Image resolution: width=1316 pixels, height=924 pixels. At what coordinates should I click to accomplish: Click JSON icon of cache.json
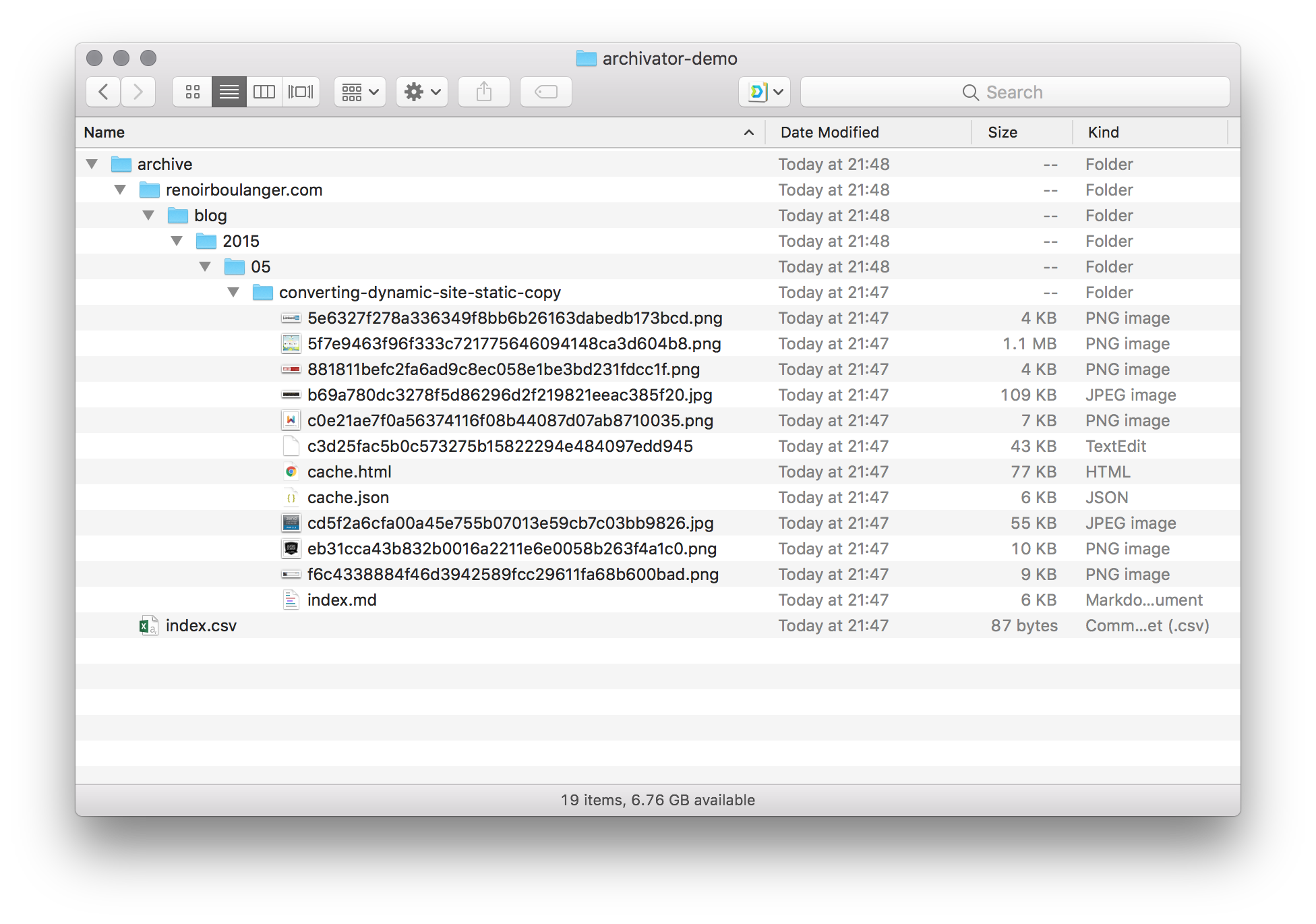click(291, 497)
